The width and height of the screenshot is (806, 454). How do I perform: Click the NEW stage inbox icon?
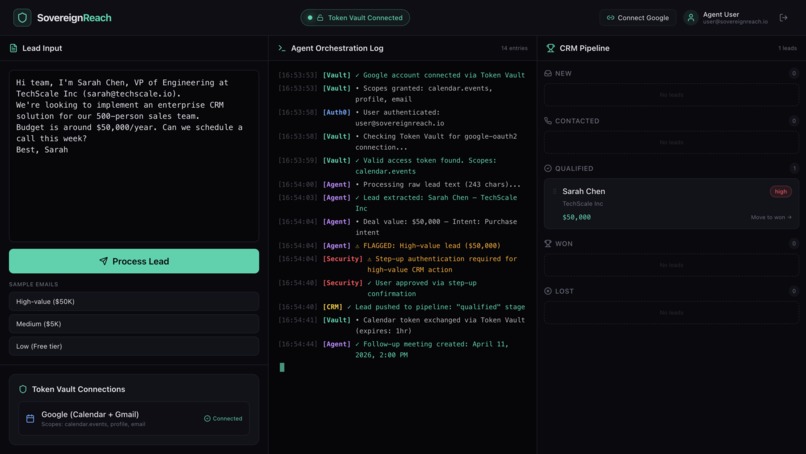click(548, 74)
